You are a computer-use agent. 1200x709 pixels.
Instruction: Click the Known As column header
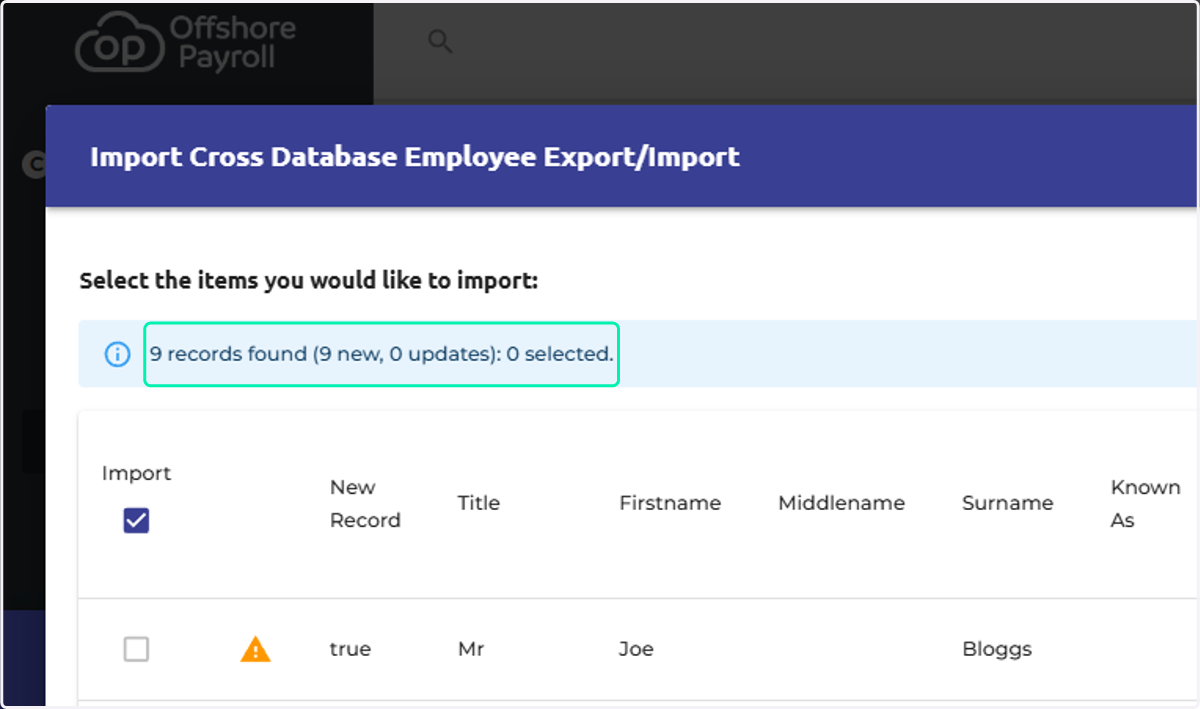pos(1145,504)
